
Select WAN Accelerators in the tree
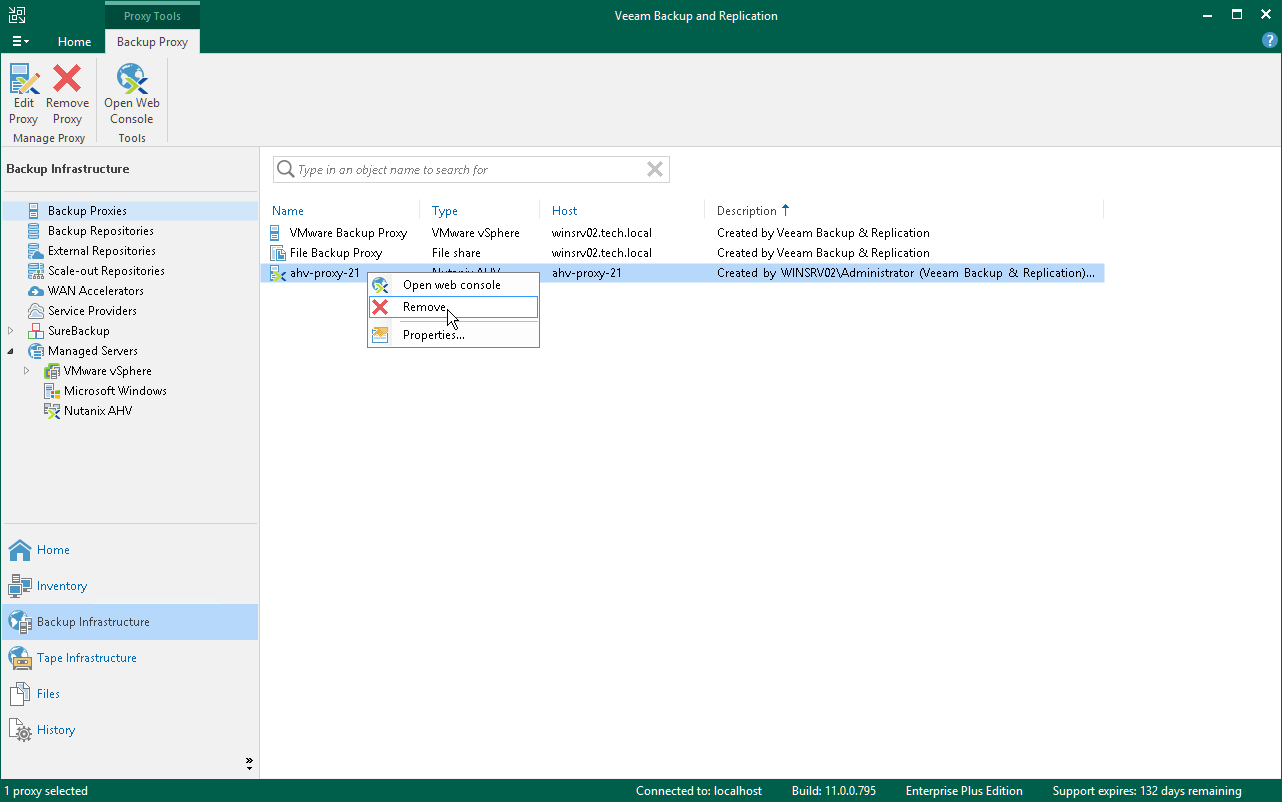click(x=95, y=291)
